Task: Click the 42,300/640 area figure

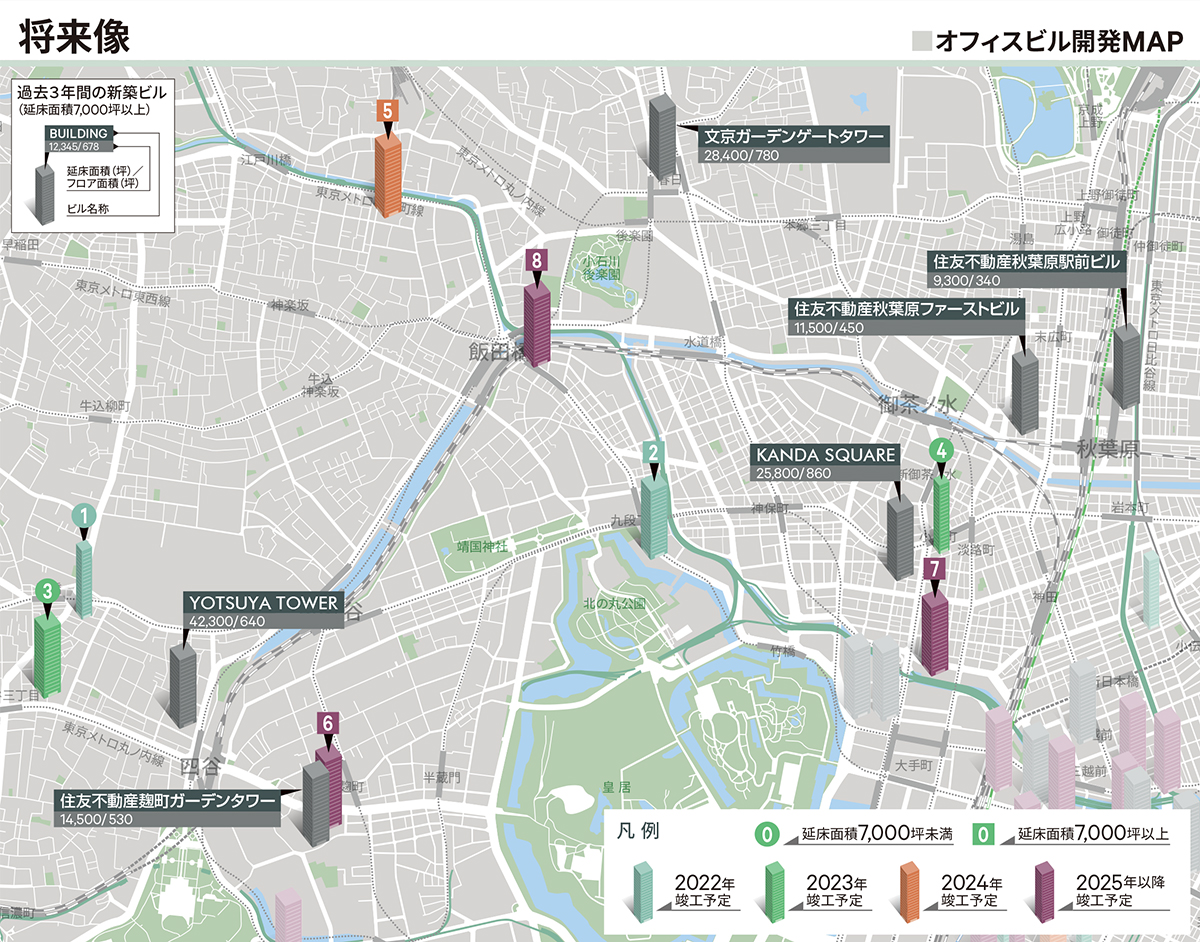Action: pyautogui.click(x=225, y=621)
